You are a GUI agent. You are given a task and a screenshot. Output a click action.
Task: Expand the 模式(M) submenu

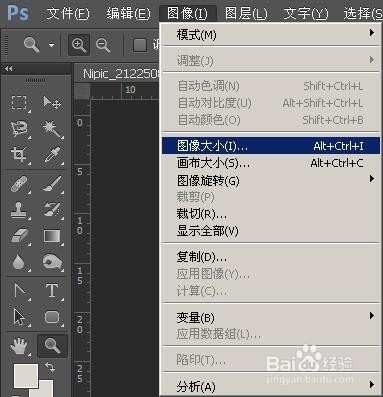click(x=271, y=34)
